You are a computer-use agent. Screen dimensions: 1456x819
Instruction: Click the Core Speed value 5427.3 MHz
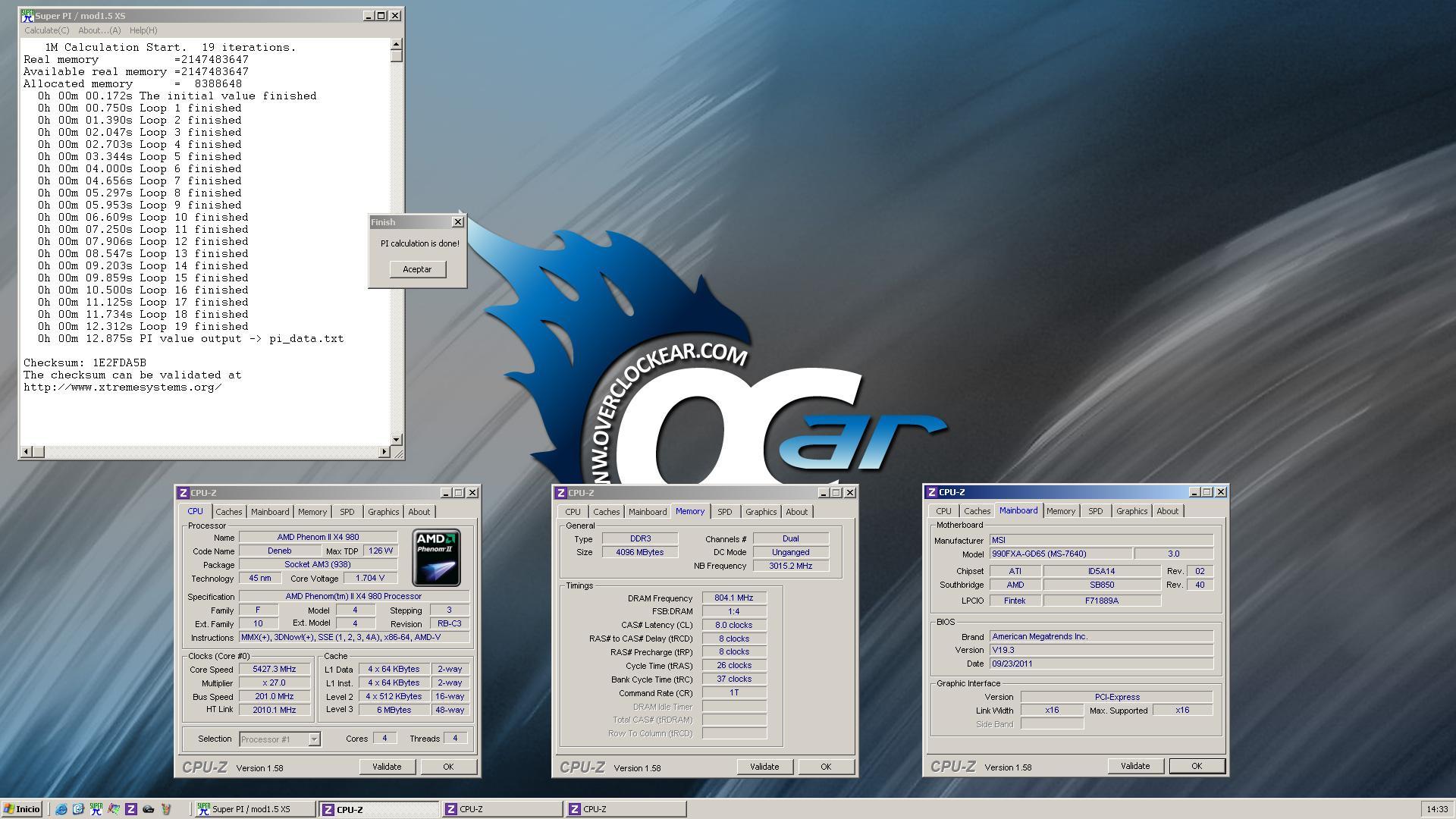pyautogui.click(x=274, y=670)
